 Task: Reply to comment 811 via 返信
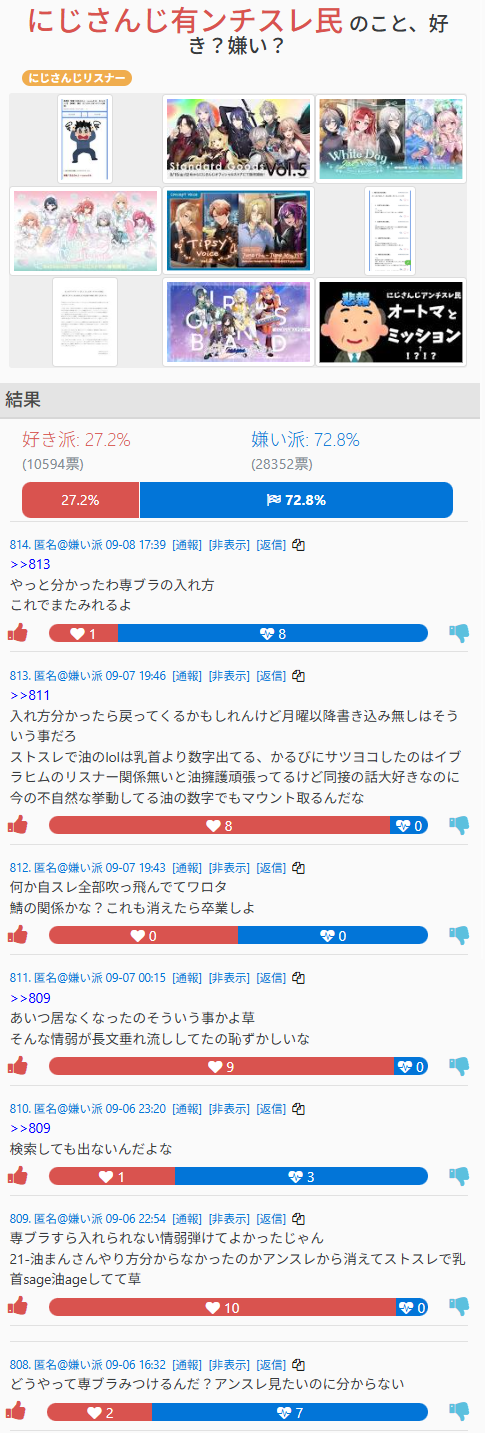click(271, 977)
